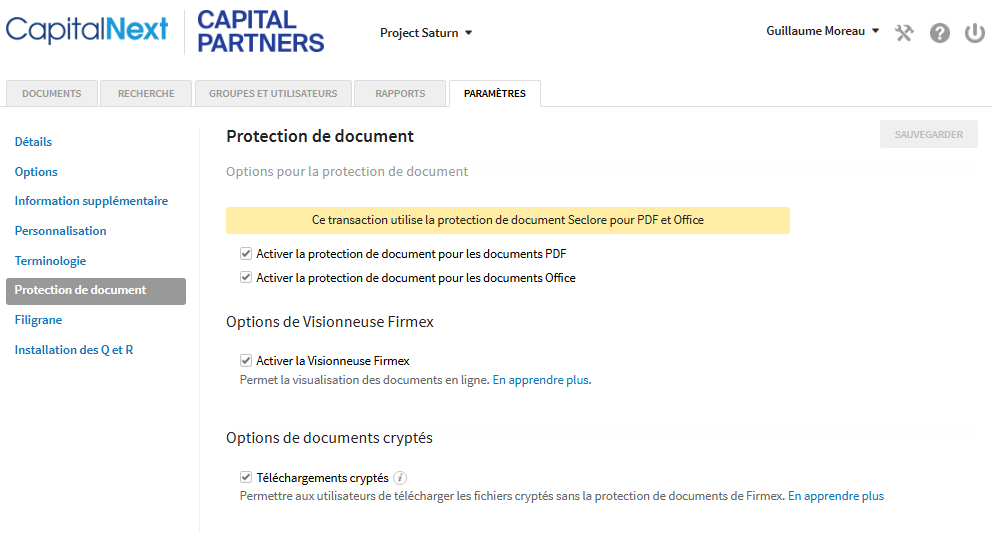Open the Project Saturn dropdown
992x533 pixels.
click(426, 33)
